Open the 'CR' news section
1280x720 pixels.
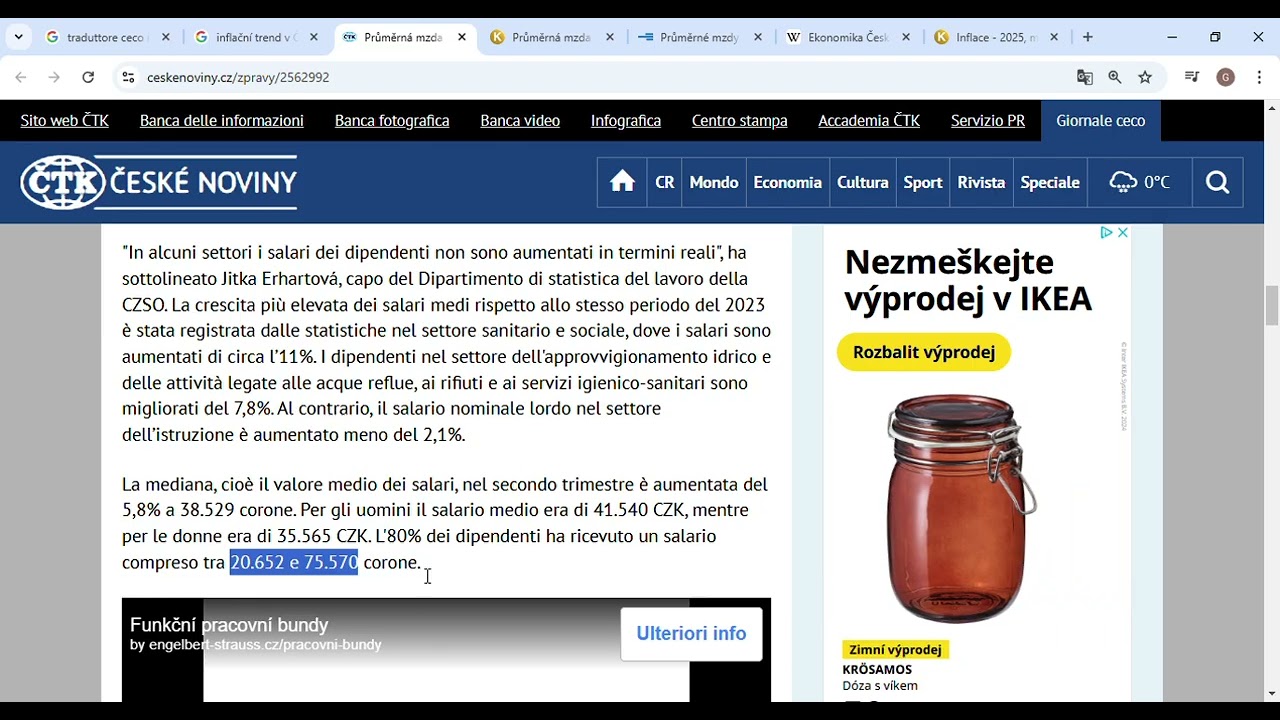(665, 182)
